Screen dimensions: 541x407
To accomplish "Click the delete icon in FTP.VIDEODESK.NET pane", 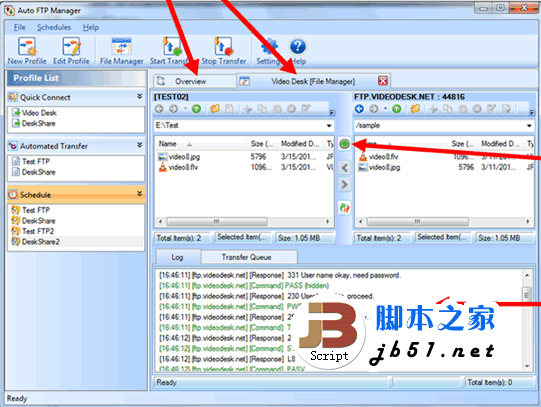I will (477, 109).
